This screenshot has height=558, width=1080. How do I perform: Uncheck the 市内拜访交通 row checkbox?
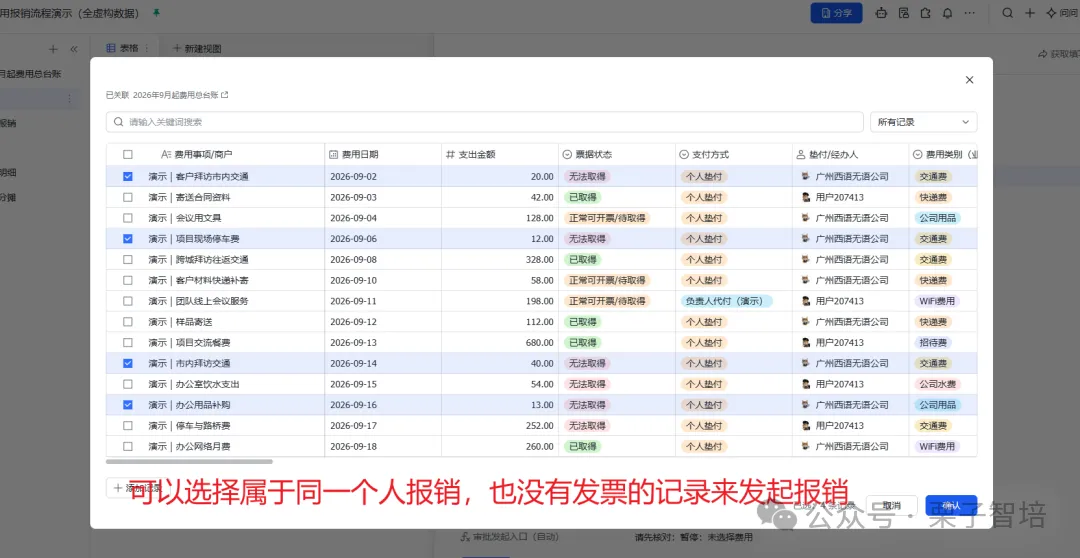[x=127, y=363]
